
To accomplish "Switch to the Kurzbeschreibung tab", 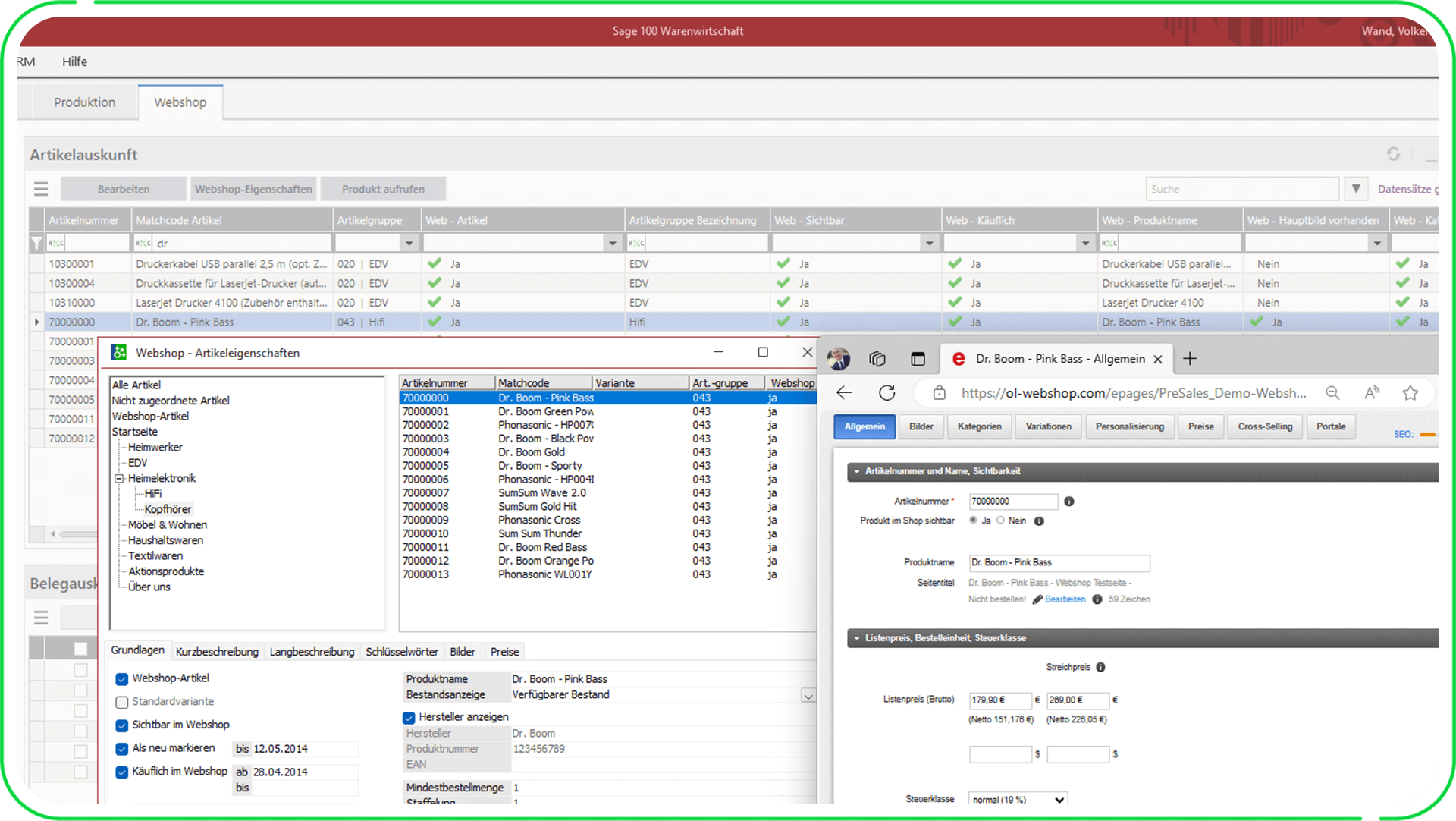I will (217, 652).
